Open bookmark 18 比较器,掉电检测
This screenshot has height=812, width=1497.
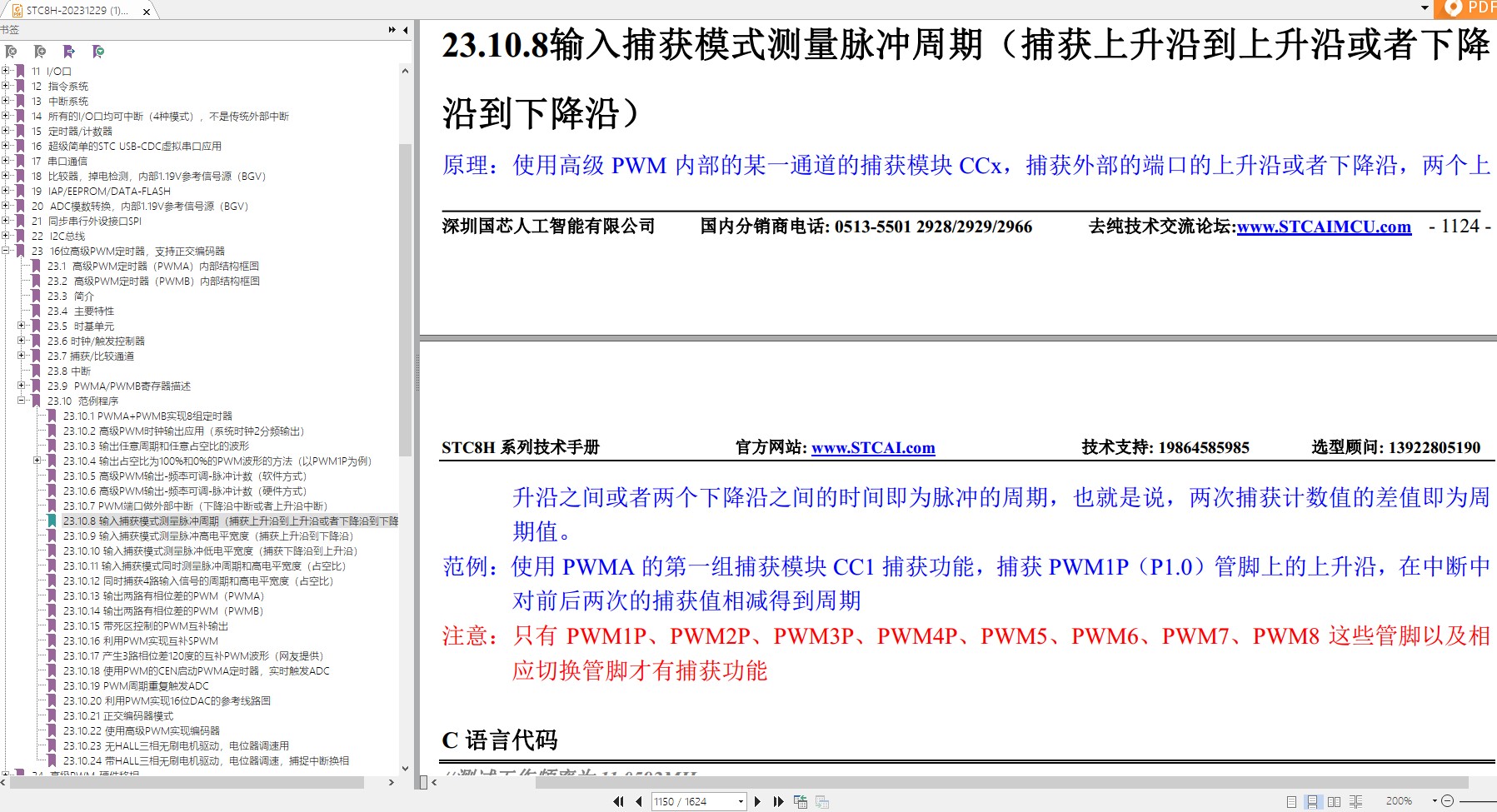(148, 176)
